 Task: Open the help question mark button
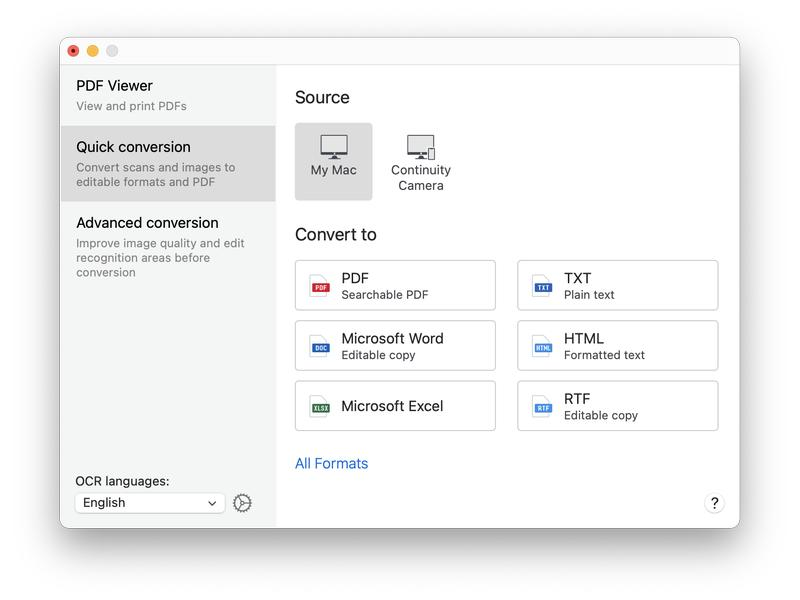tap(714, 503)
